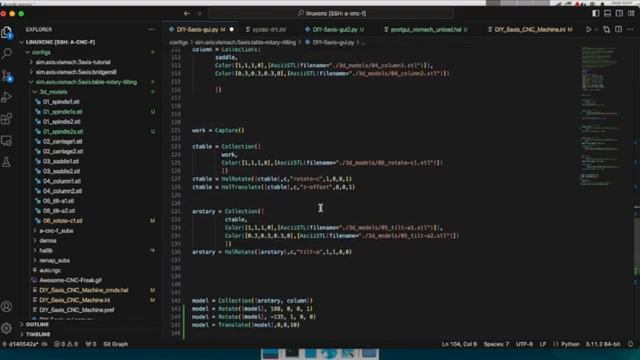Screen dimensions: 640x360
Task: Click the forwarded ports indicator in status bar
Action: 91,344
